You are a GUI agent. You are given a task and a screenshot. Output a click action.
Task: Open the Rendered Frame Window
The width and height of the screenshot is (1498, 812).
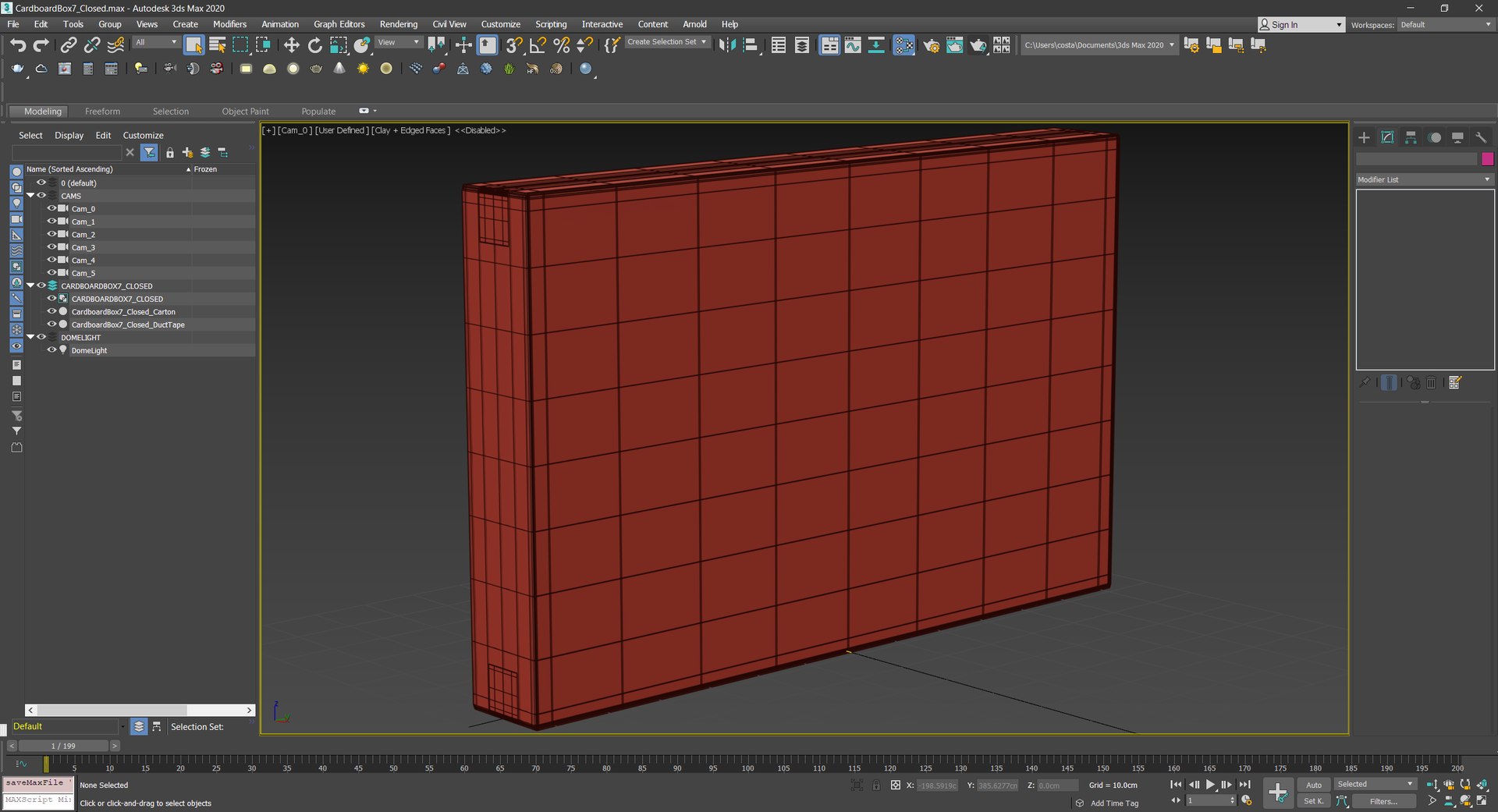tap(954, 45)
